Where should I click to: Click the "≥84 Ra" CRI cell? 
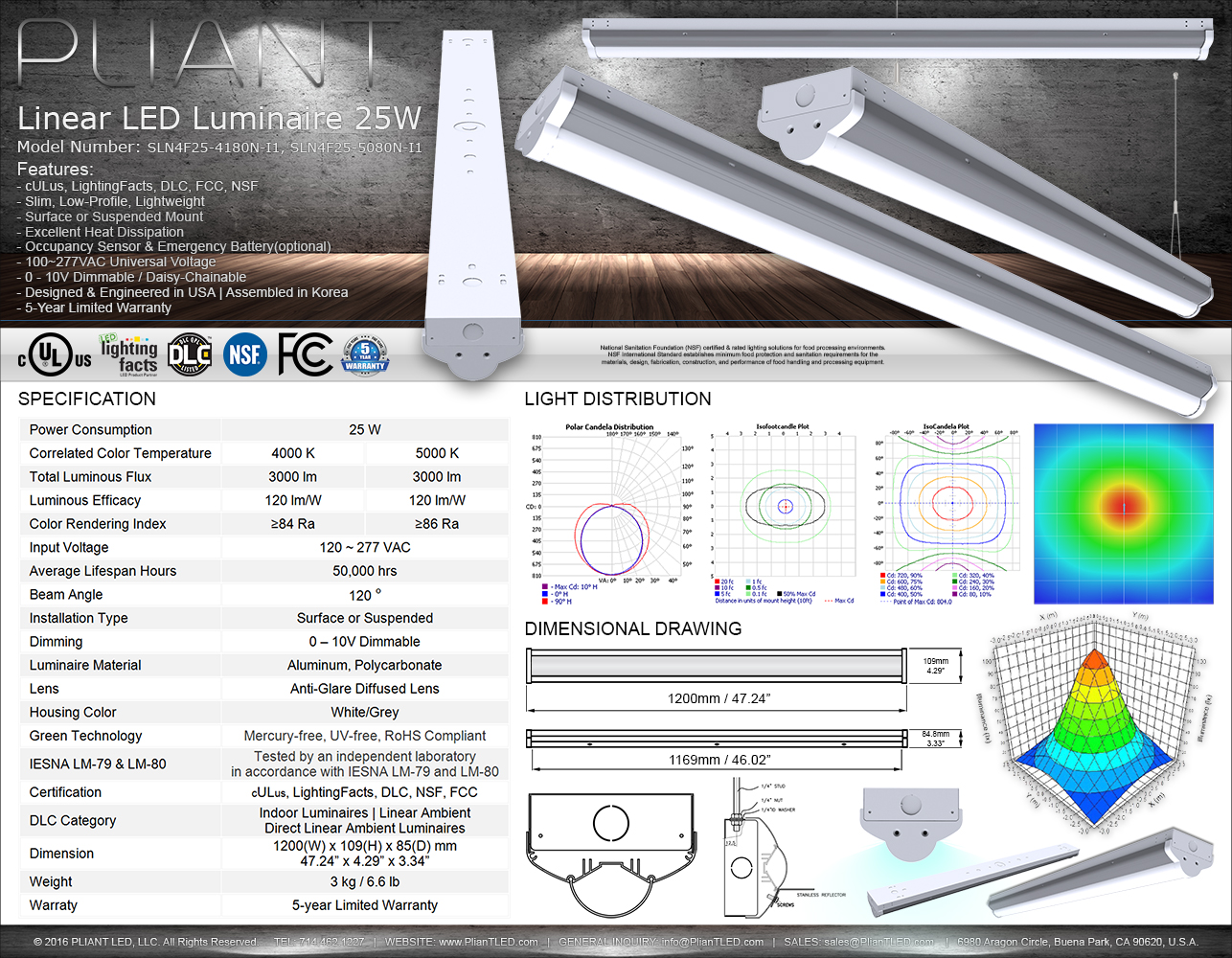(x=293, y=524)
